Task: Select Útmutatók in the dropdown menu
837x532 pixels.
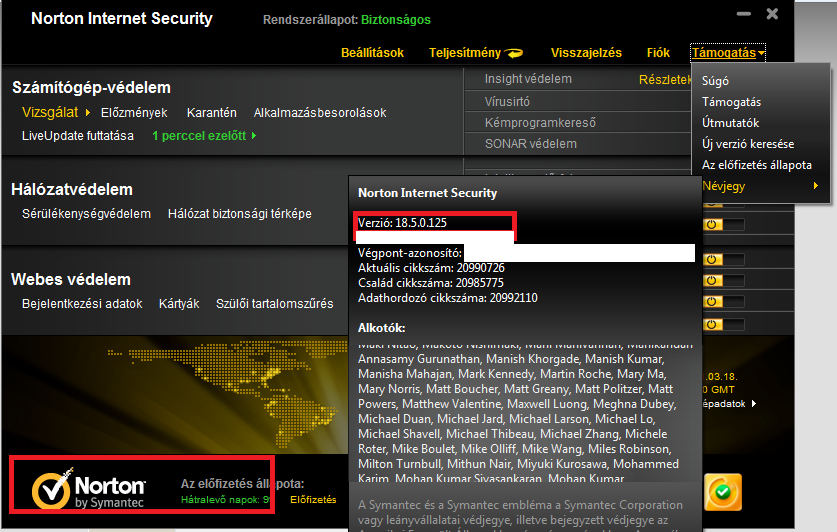Action: tap(730, 123)
